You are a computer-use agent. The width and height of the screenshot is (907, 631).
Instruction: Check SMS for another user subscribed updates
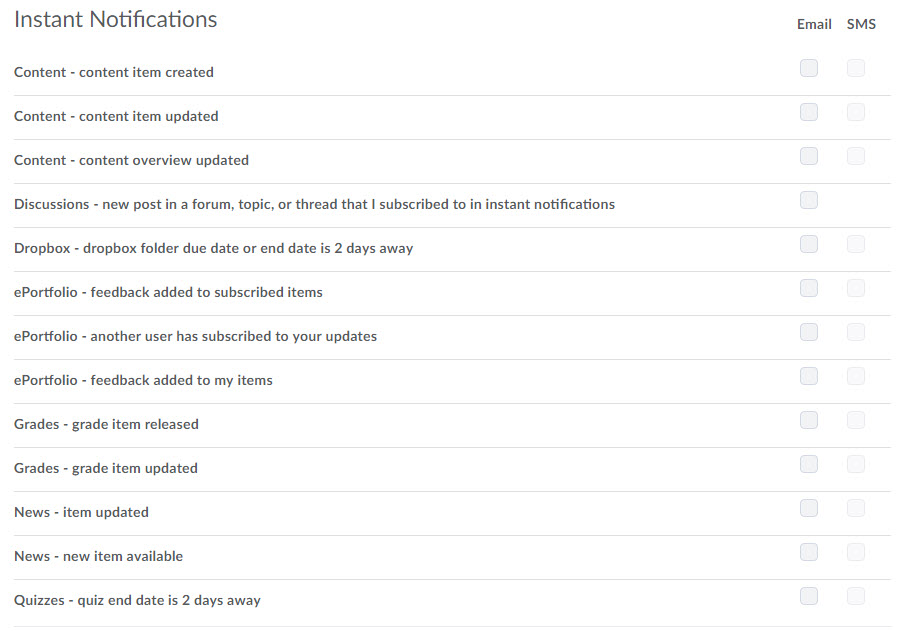856,332
